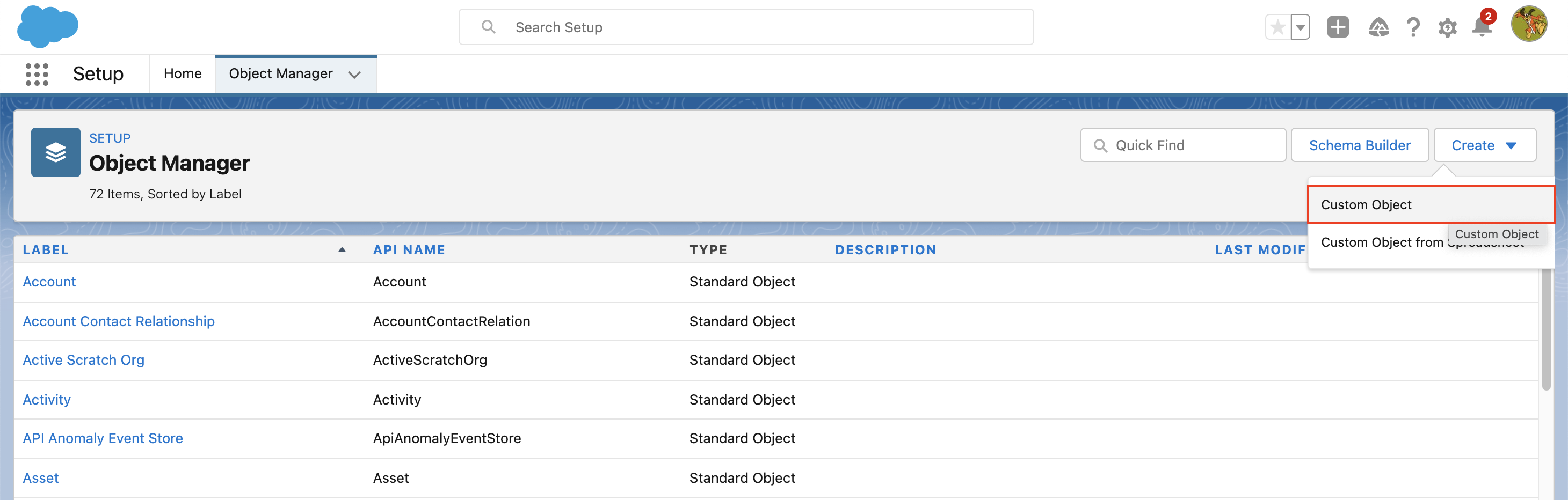Open the App Launcher grid icon
The width and height of the screenshot is (1568, 500).
tap(37, 74)
